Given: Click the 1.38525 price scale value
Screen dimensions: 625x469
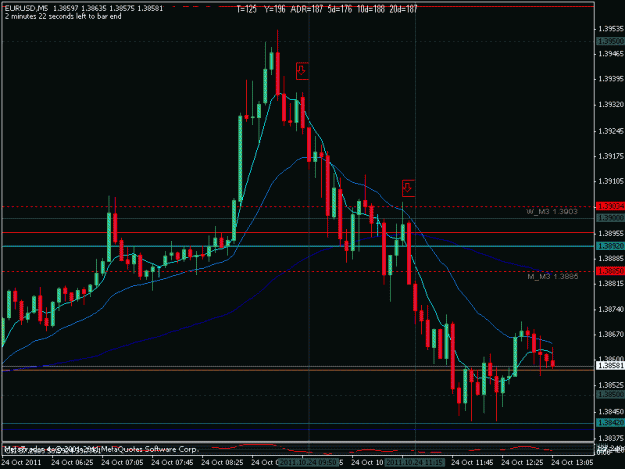Looking at the screenshot, I should click(611, 385).
